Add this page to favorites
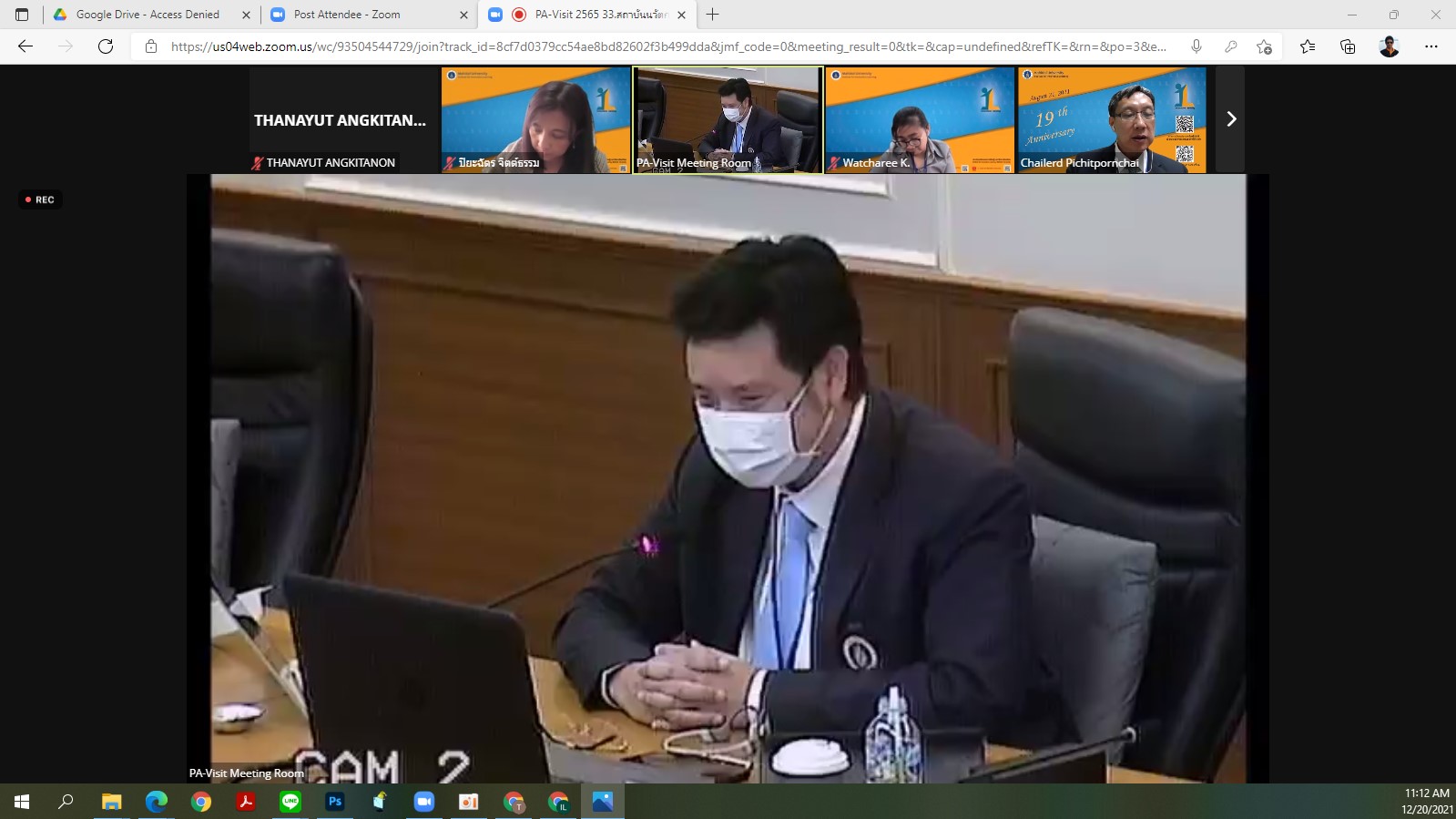Image resolution: width=1456 pixels, height=819 pixels. click(x=1264, y=46)
